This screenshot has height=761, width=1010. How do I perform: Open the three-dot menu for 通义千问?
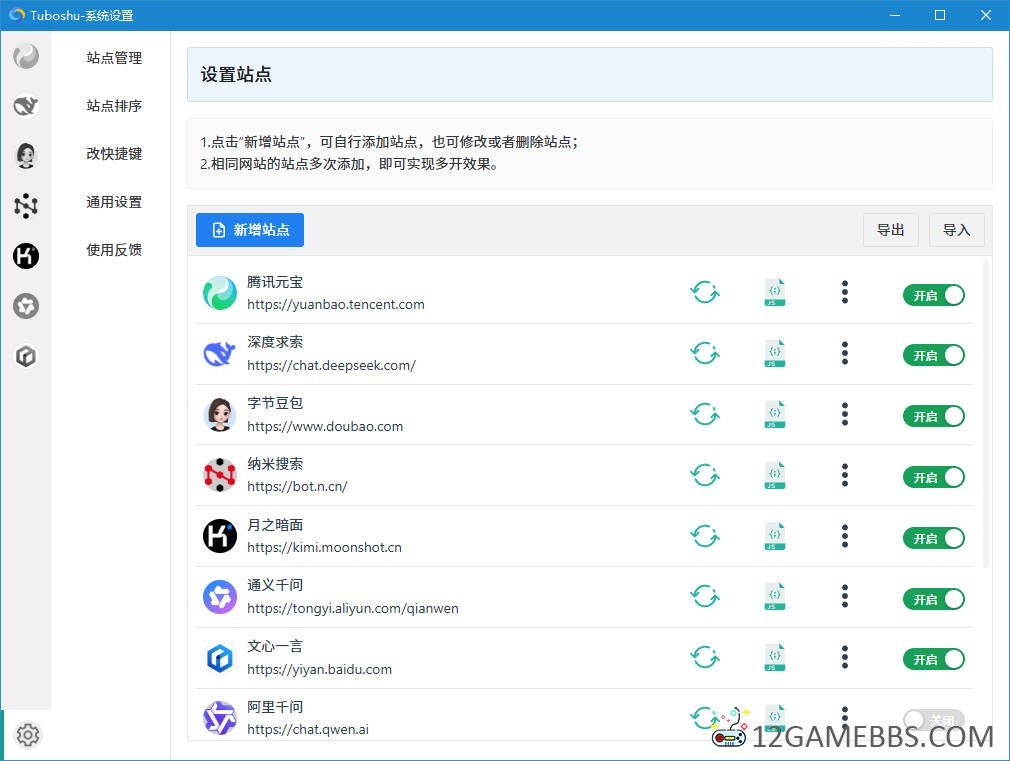pos(845,597)
